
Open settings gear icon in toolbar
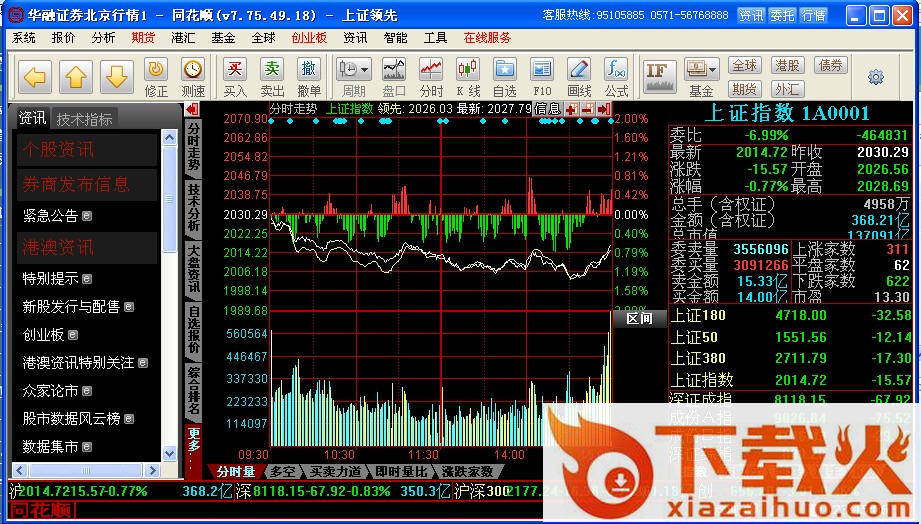click(875, 77)
